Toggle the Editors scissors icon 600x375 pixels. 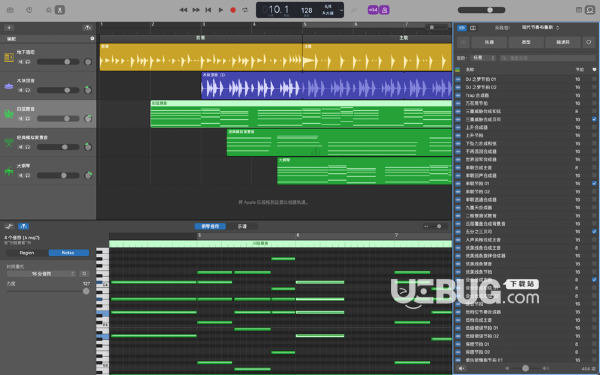pyautogui.click(x=60, y=10)
